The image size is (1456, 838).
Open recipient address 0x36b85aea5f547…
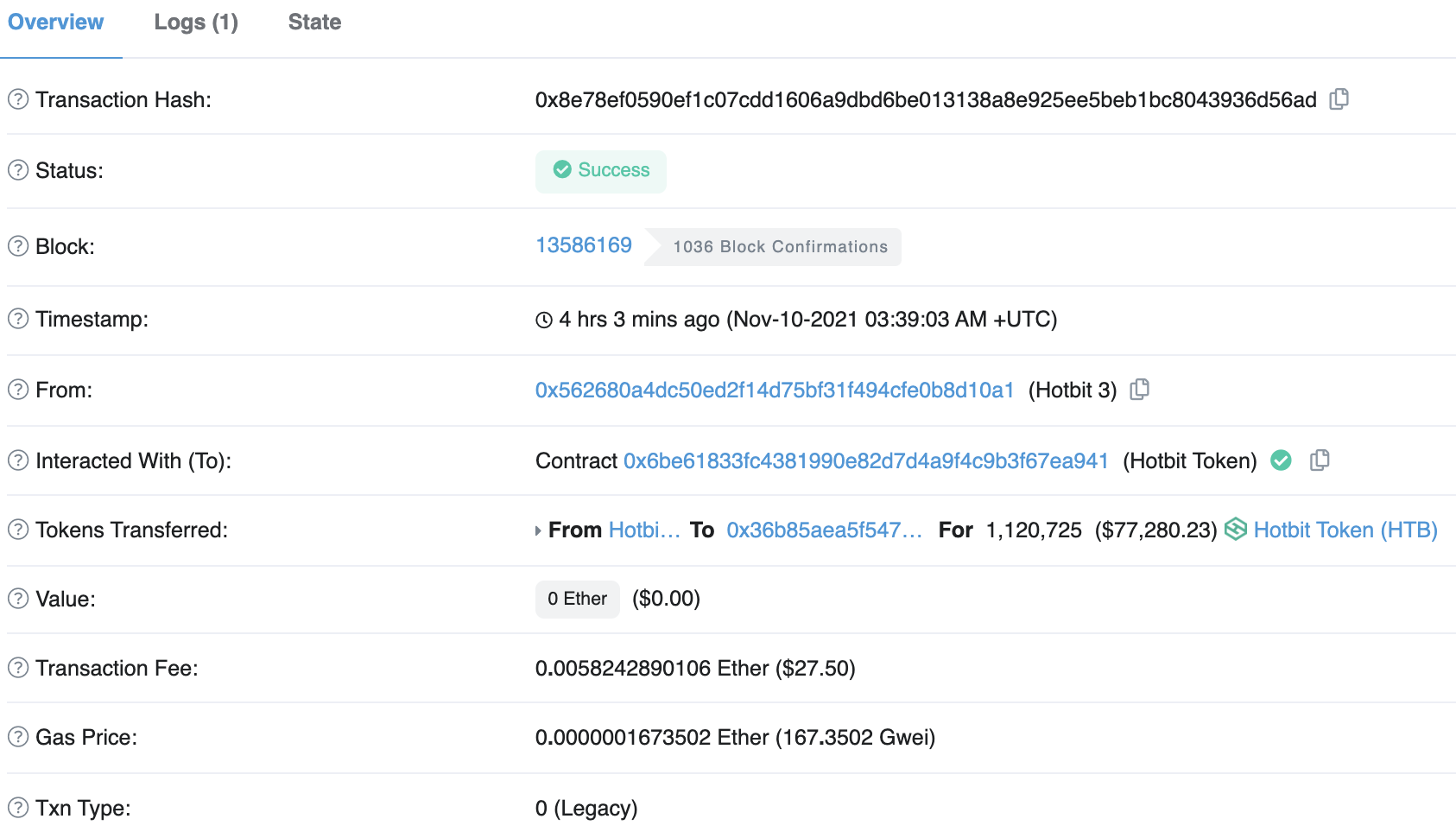[x=824, y=530]
